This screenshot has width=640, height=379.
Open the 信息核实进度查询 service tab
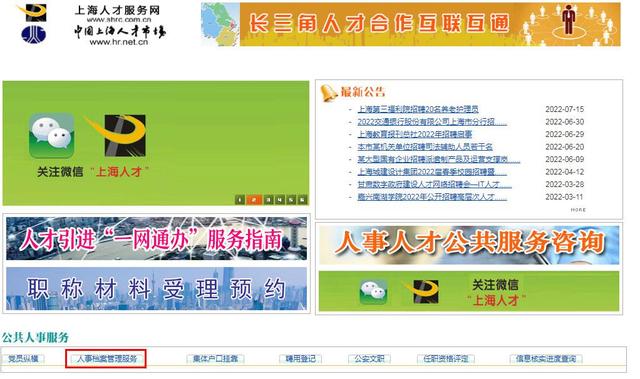click(546, 359)
